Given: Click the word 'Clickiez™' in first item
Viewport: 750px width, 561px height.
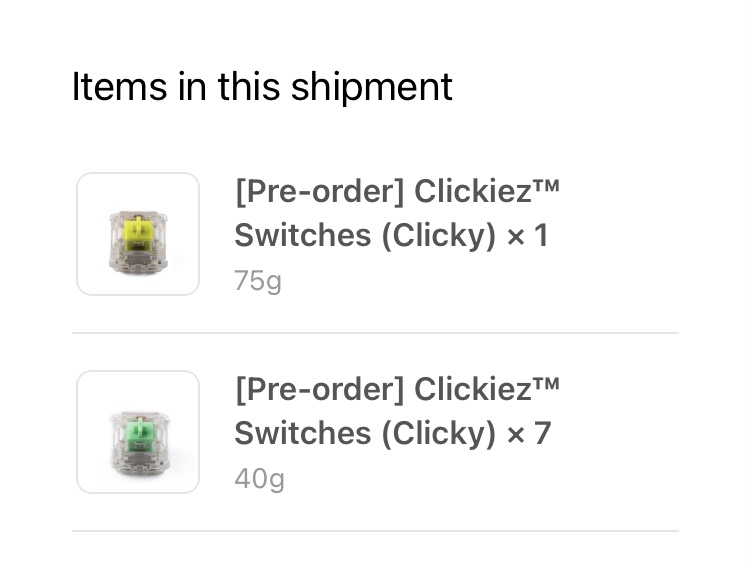Looking at the screenshot, I should [486, 191].
